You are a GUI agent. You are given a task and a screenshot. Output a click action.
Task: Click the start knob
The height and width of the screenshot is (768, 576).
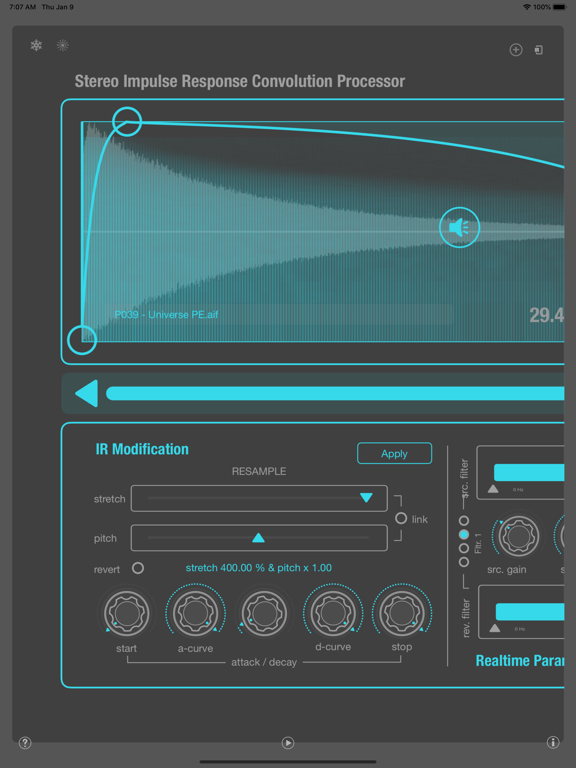point(126,612)
